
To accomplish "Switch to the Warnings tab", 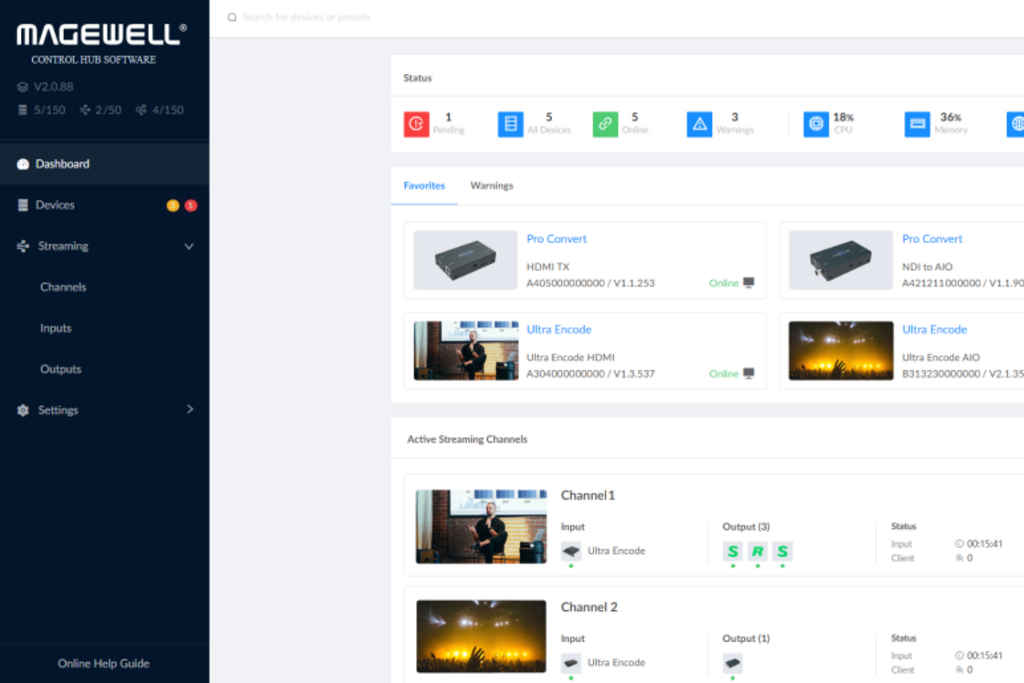I will point(492,186).
